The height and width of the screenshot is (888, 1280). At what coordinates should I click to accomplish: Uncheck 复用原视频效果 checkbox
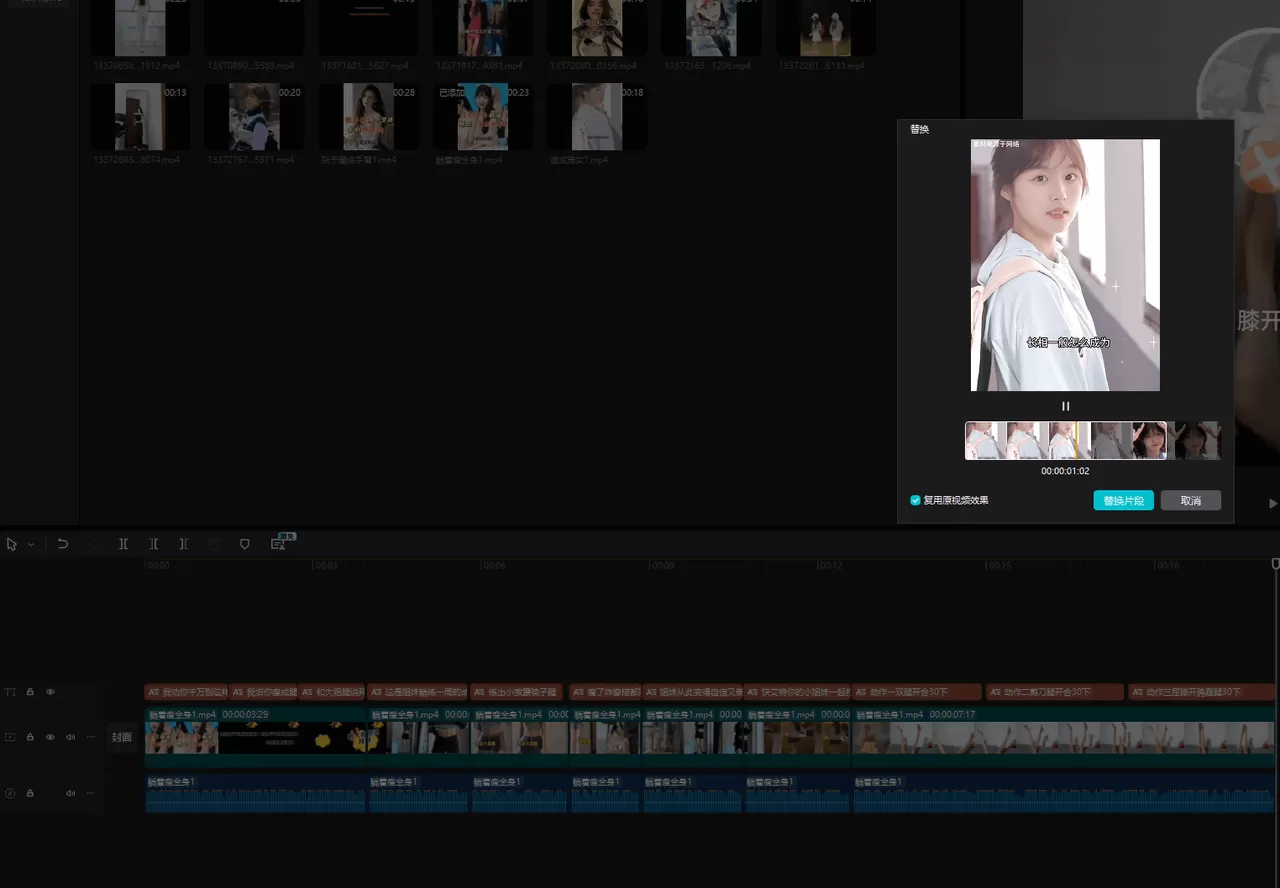(x=915, y=500)
